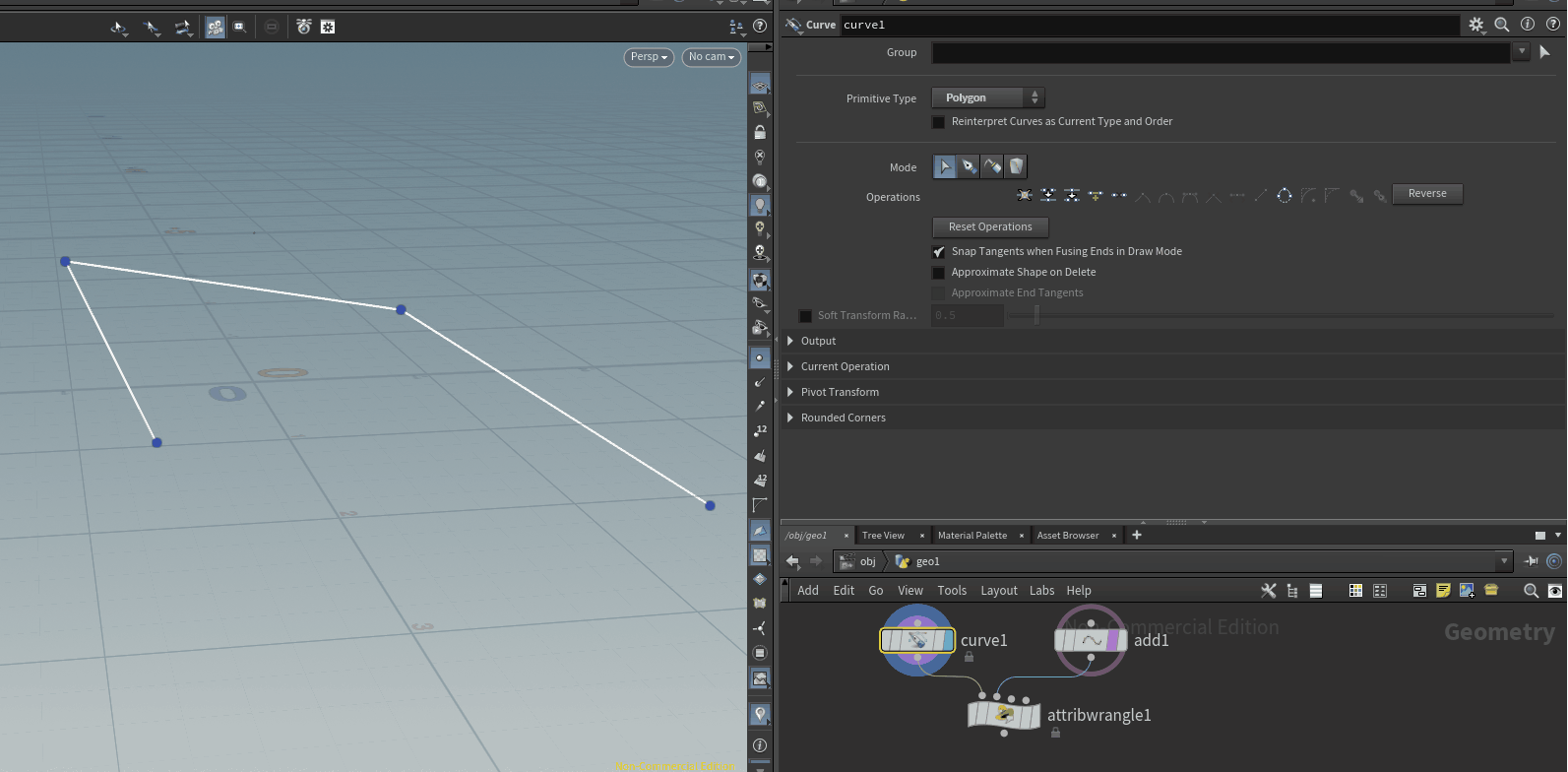Check Reinterpret Curves as Current Type checkbox
This screenshot has width=1568, height=772.
[x=939, y=122]
